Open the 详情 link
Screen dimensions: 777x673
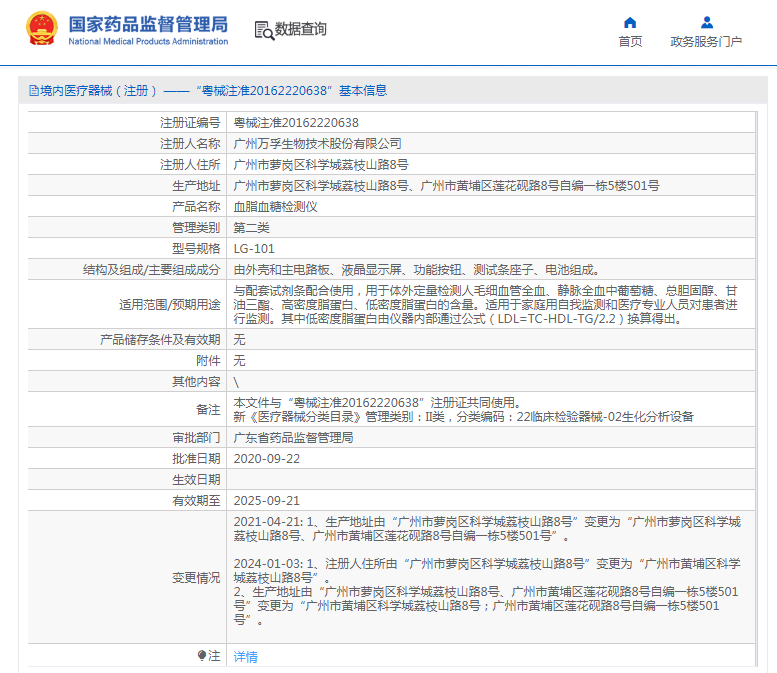click(245, 657)
